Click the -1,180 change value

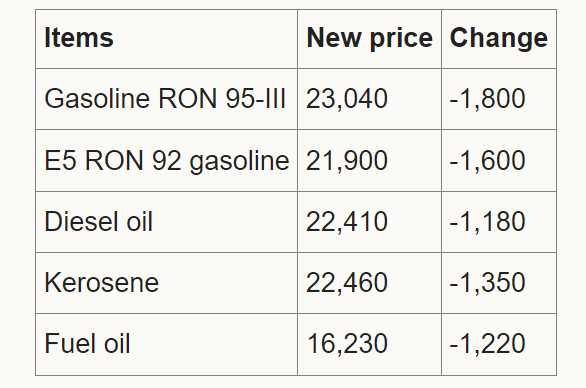[x=487, y=222]
